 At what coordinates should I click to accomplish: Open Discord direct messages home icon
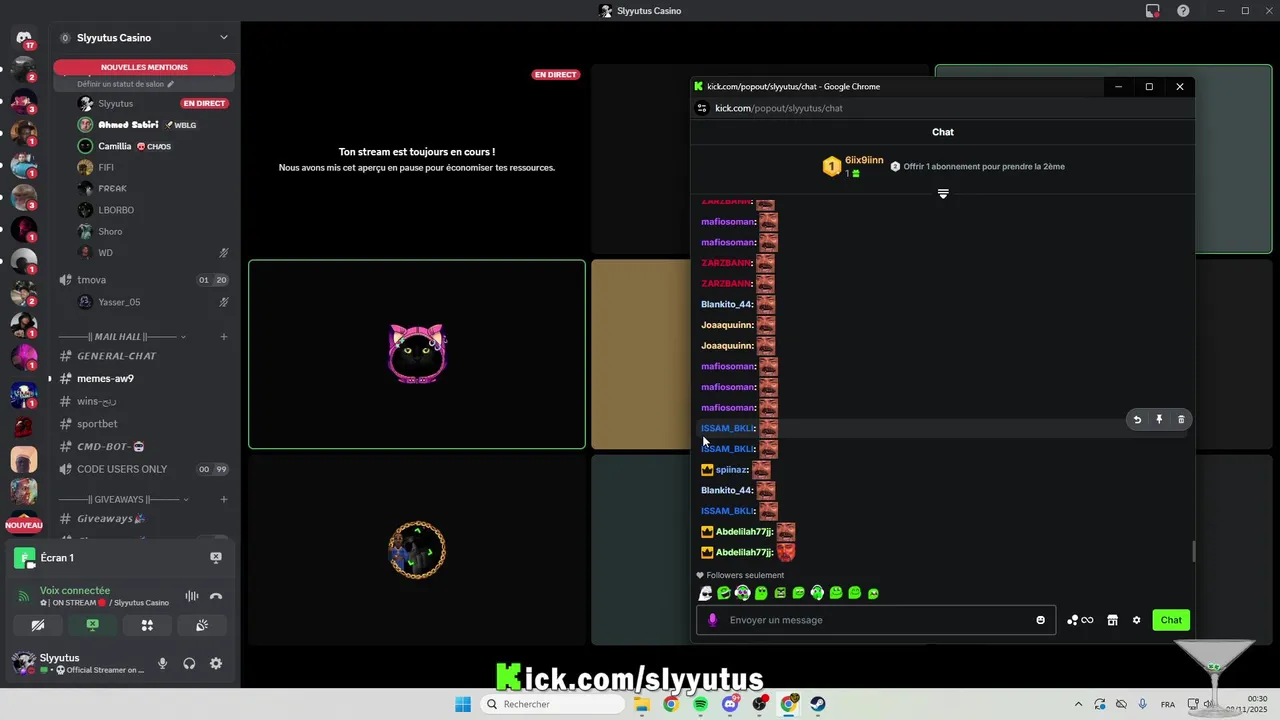(24, 38)
